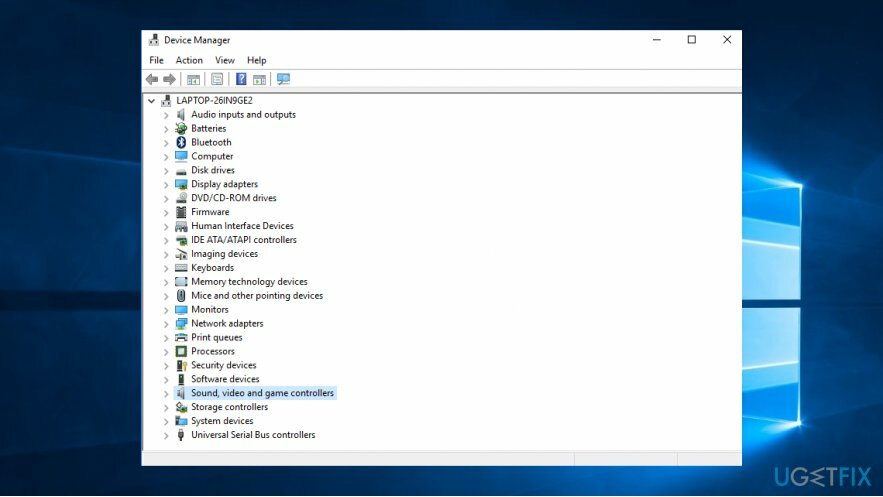Expand Universal Serial Bus controllers
This screenshot has width=883, height=497.
166,435
